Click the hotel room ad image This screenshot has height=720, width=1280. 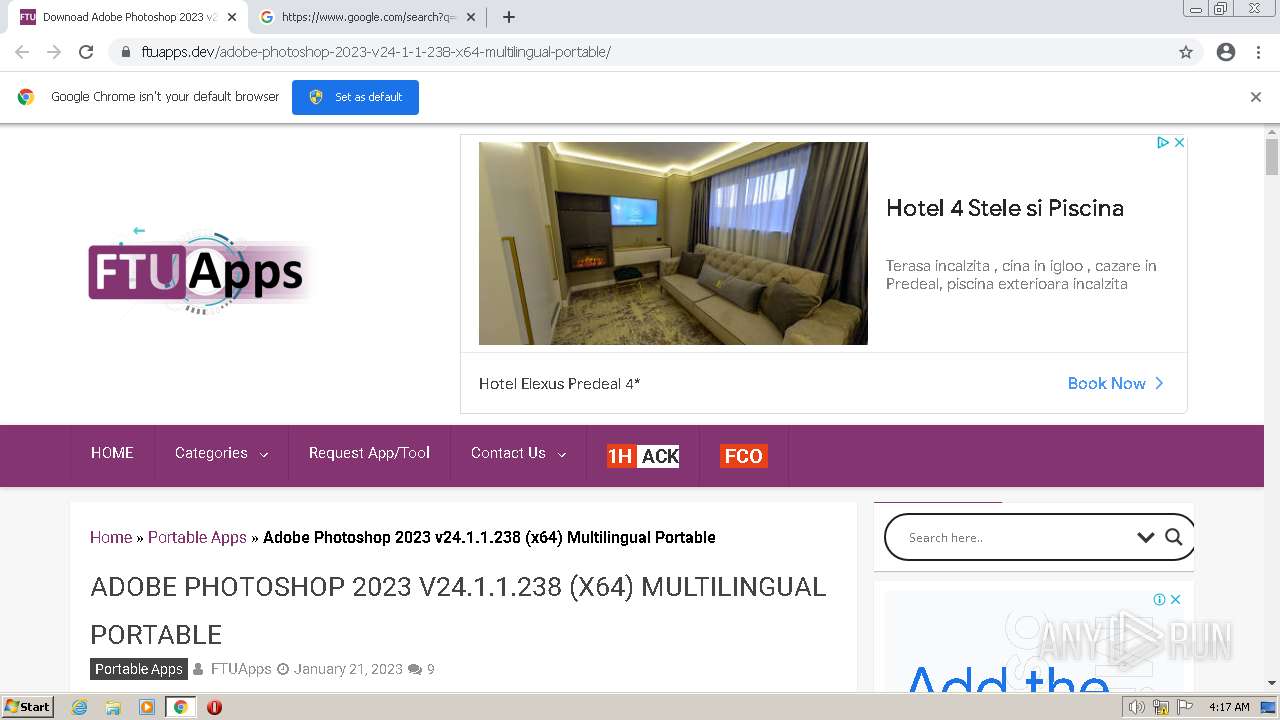click(673, 243)
